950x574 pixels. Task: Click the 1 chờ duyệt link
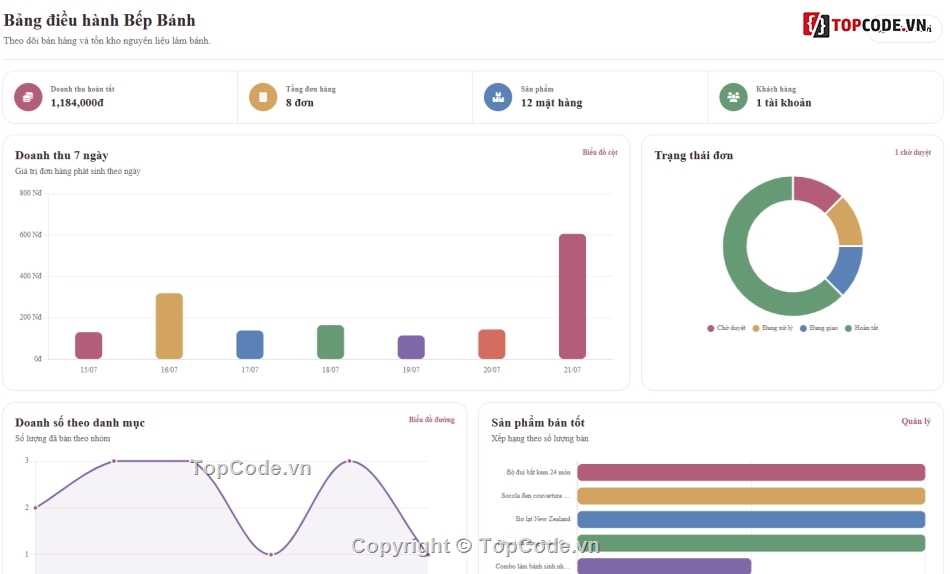[912, 152]
